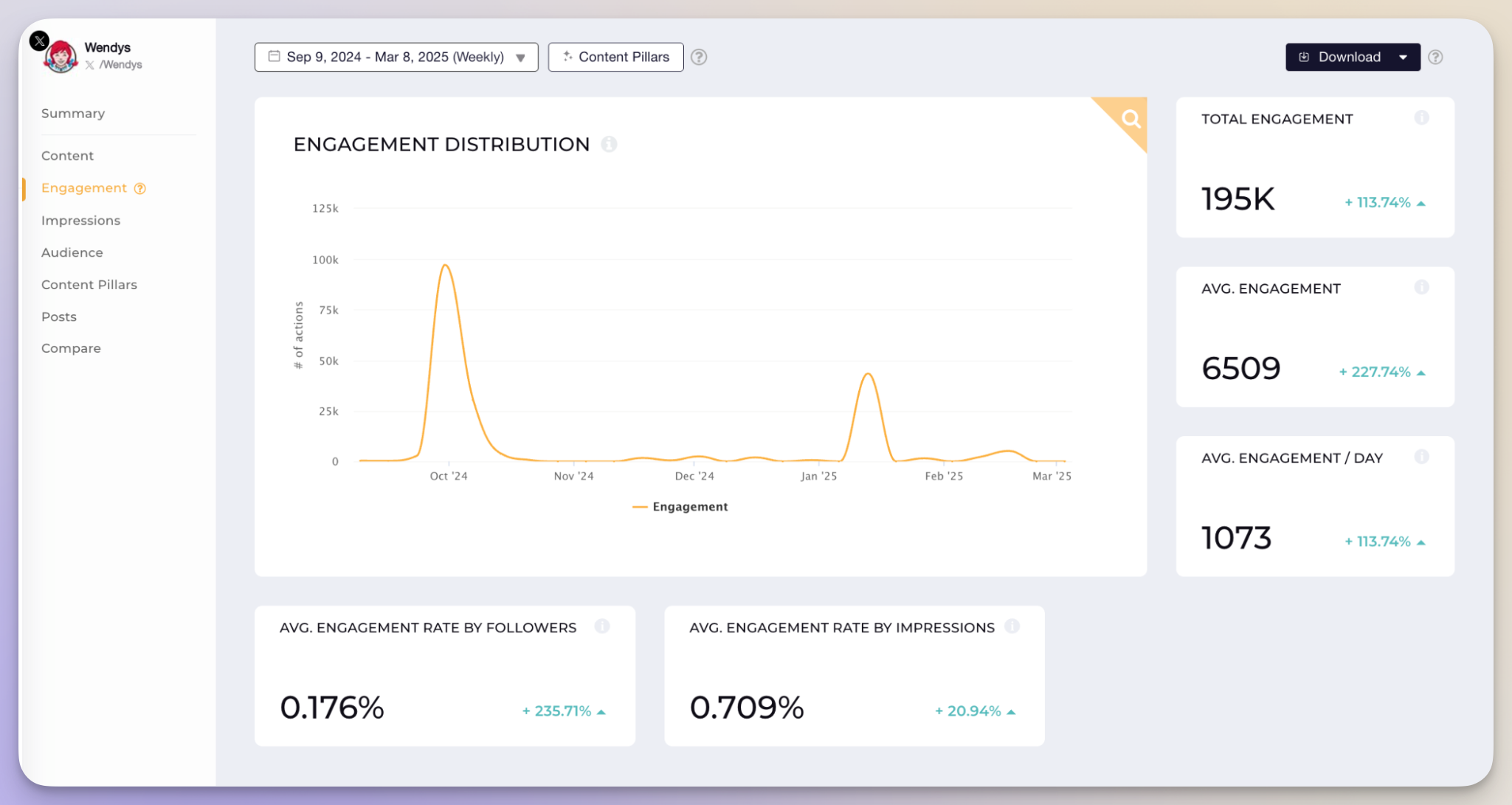
Task: Click the Oct '24 x-axis label
Action: point(449,476)
